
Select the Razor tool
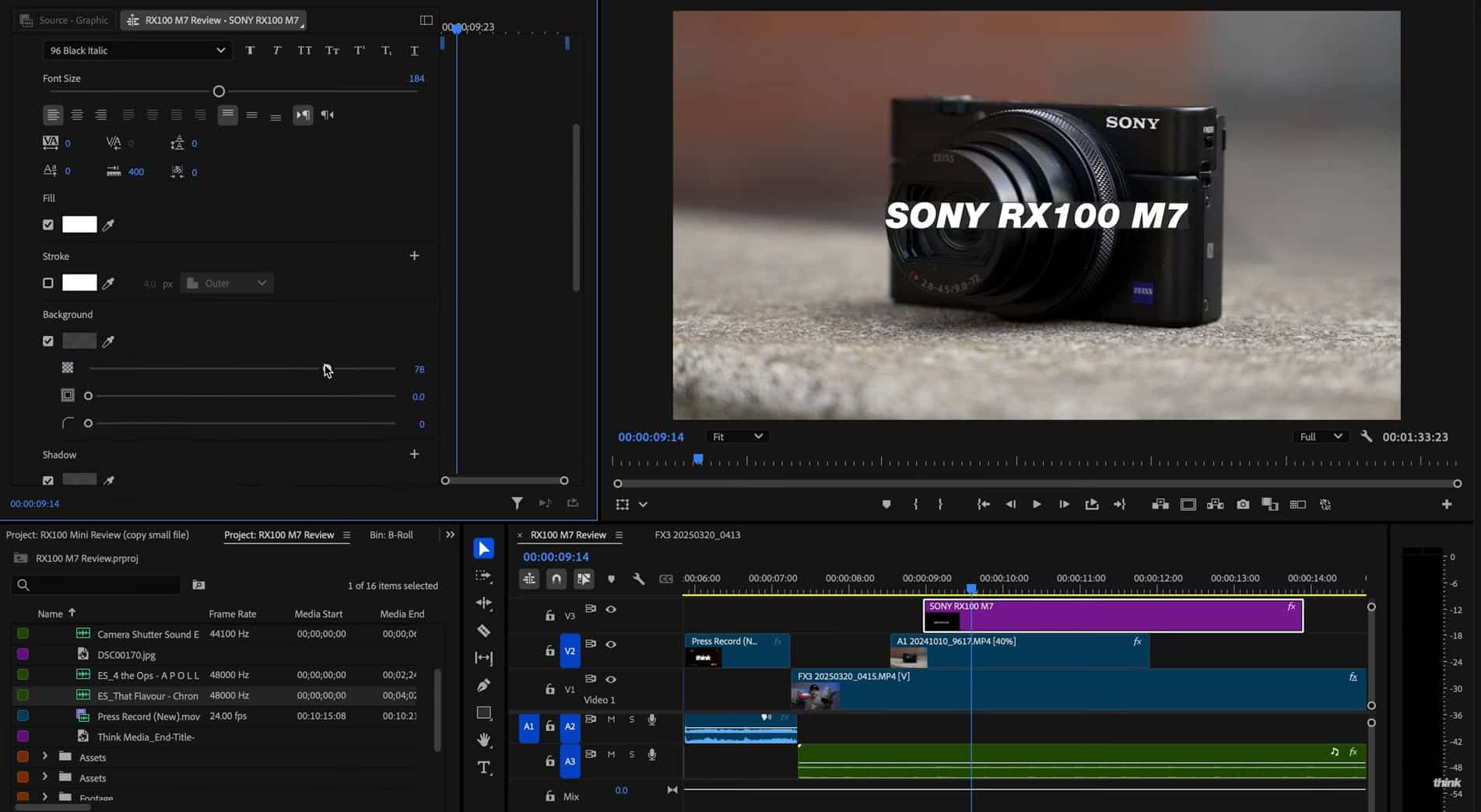pyautogui.click(x=483, y=631)
